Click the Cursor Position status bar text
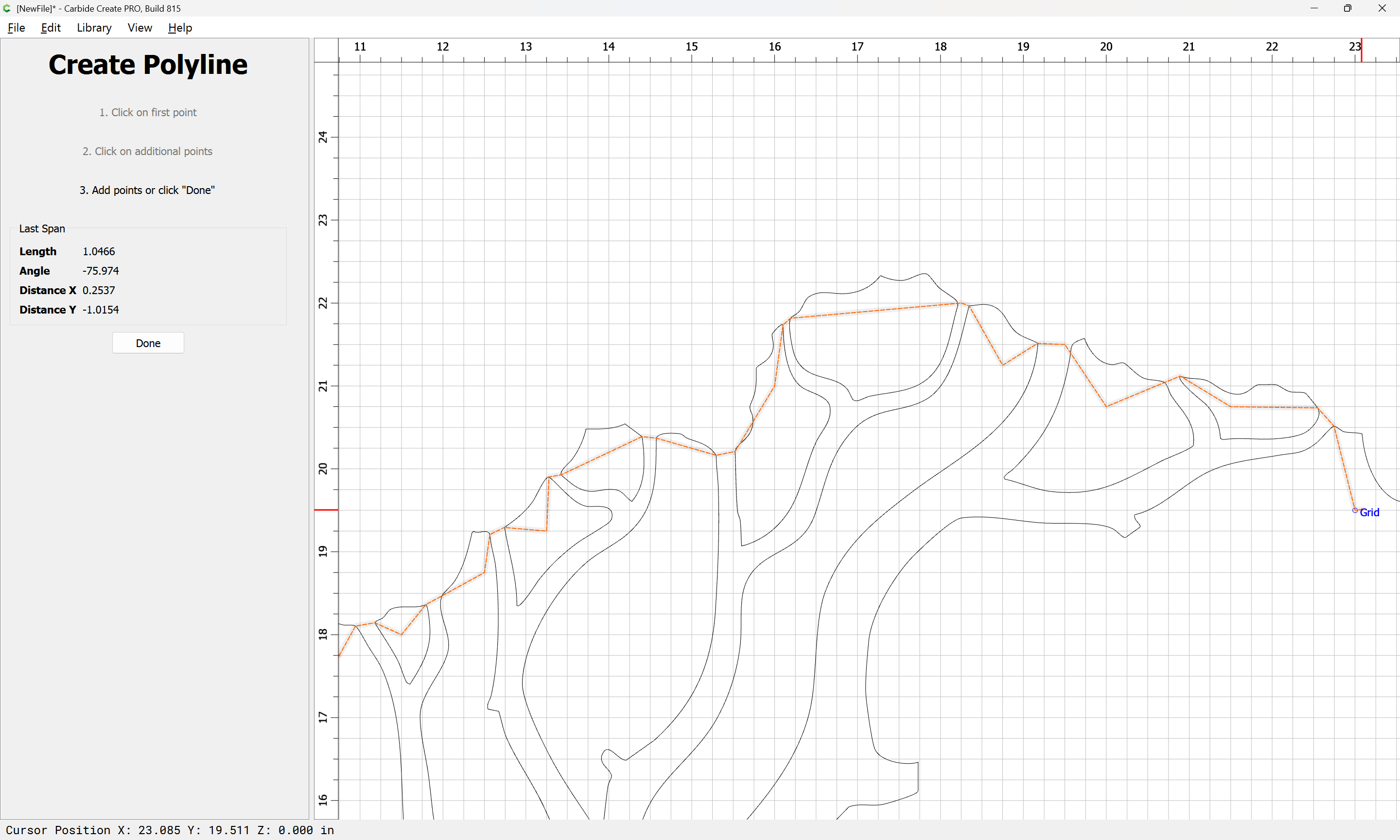 coord(170,830)
